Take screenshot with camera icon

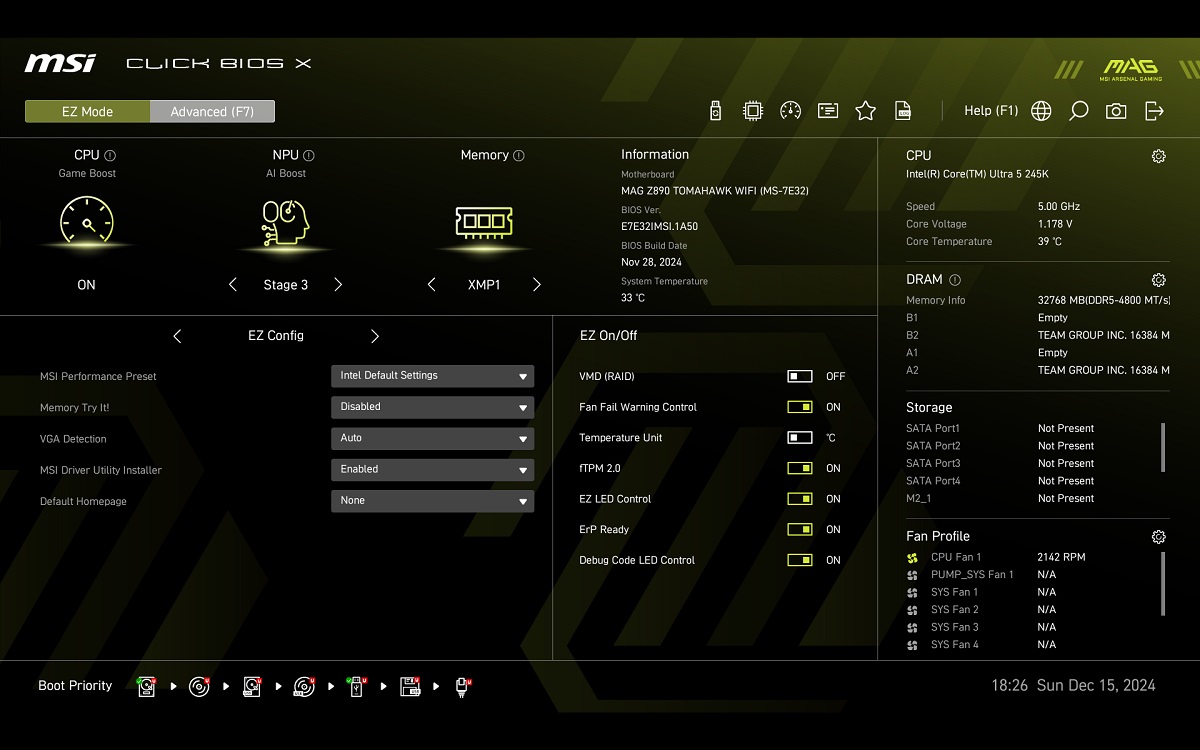[1116, 111]
